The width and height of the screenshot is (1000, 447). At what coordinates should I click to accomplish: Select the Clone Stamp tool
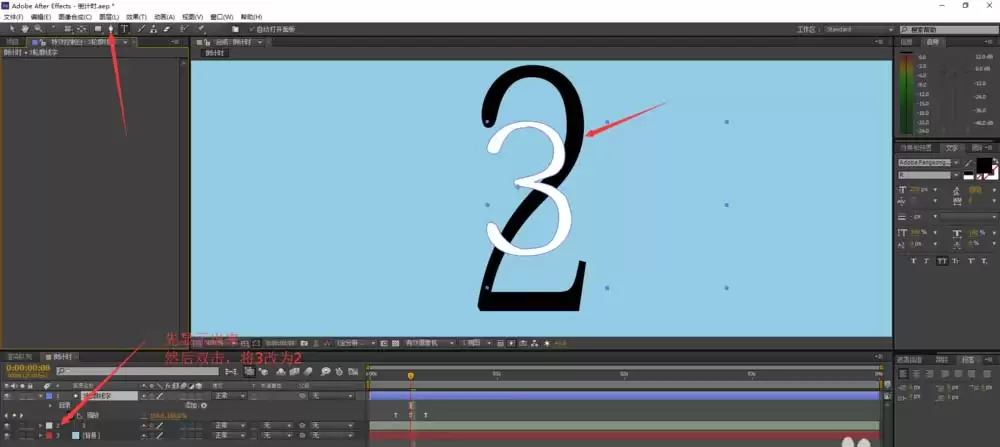pyautogui.click(x=154, y=29)
